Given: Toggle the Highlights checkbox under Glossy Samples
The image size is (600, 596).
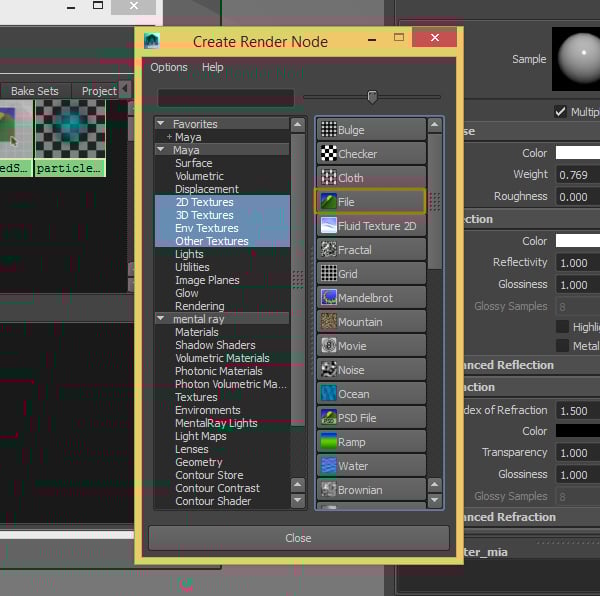Looking at the screenshot, I should click(x=562, y=327).
